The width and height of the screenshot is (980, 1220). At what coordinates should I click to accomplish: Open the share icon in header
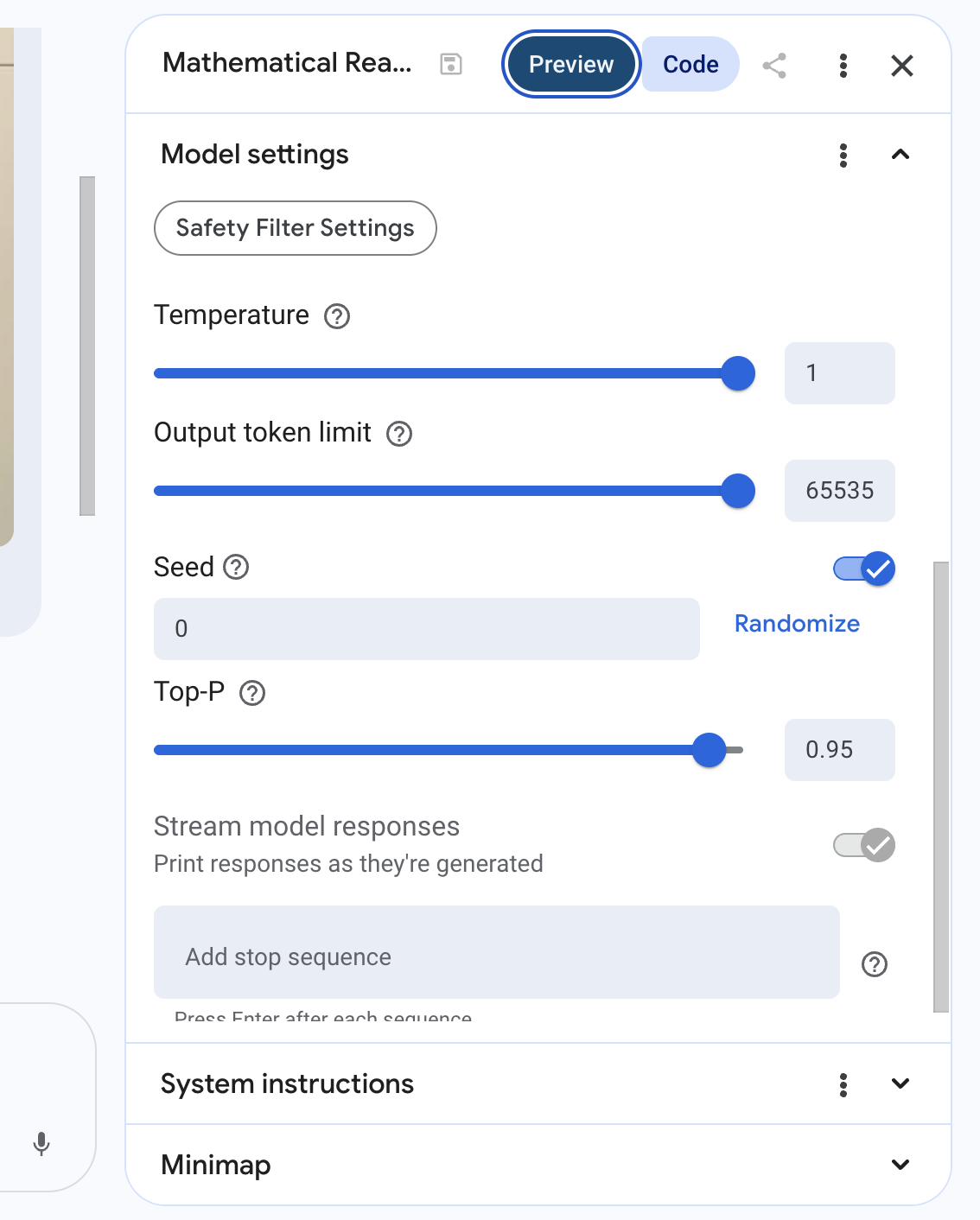[x=774, y=66]
